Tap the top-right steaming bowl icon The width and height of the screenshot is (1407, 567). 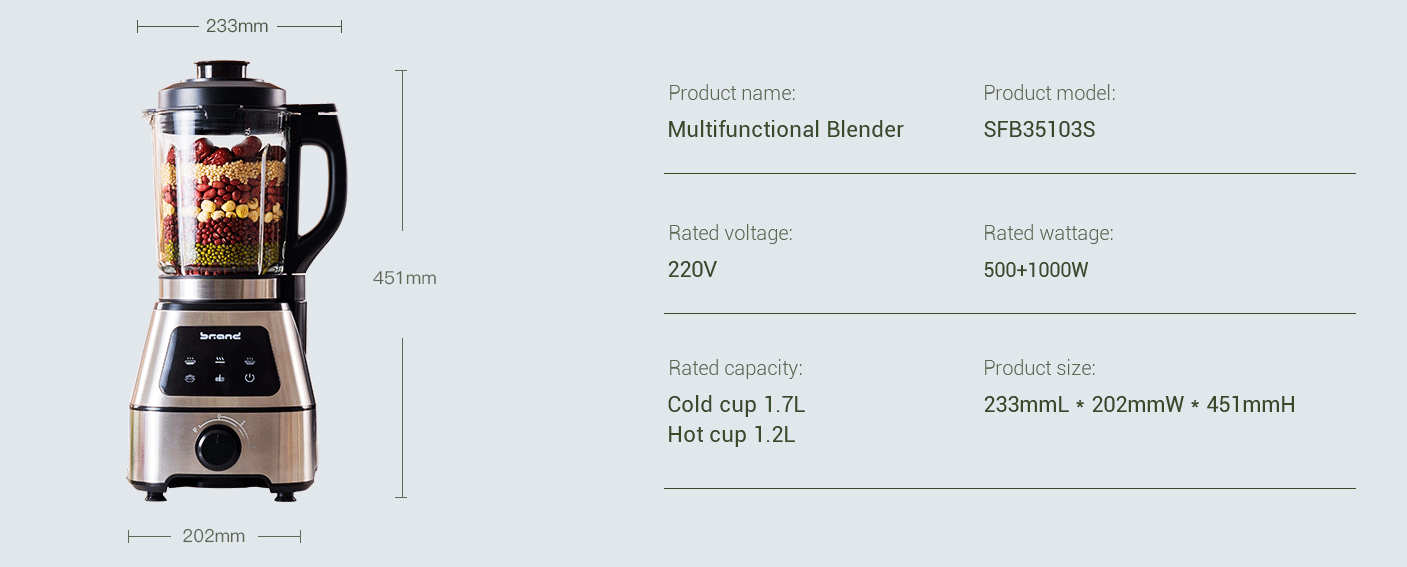point(250,361)
